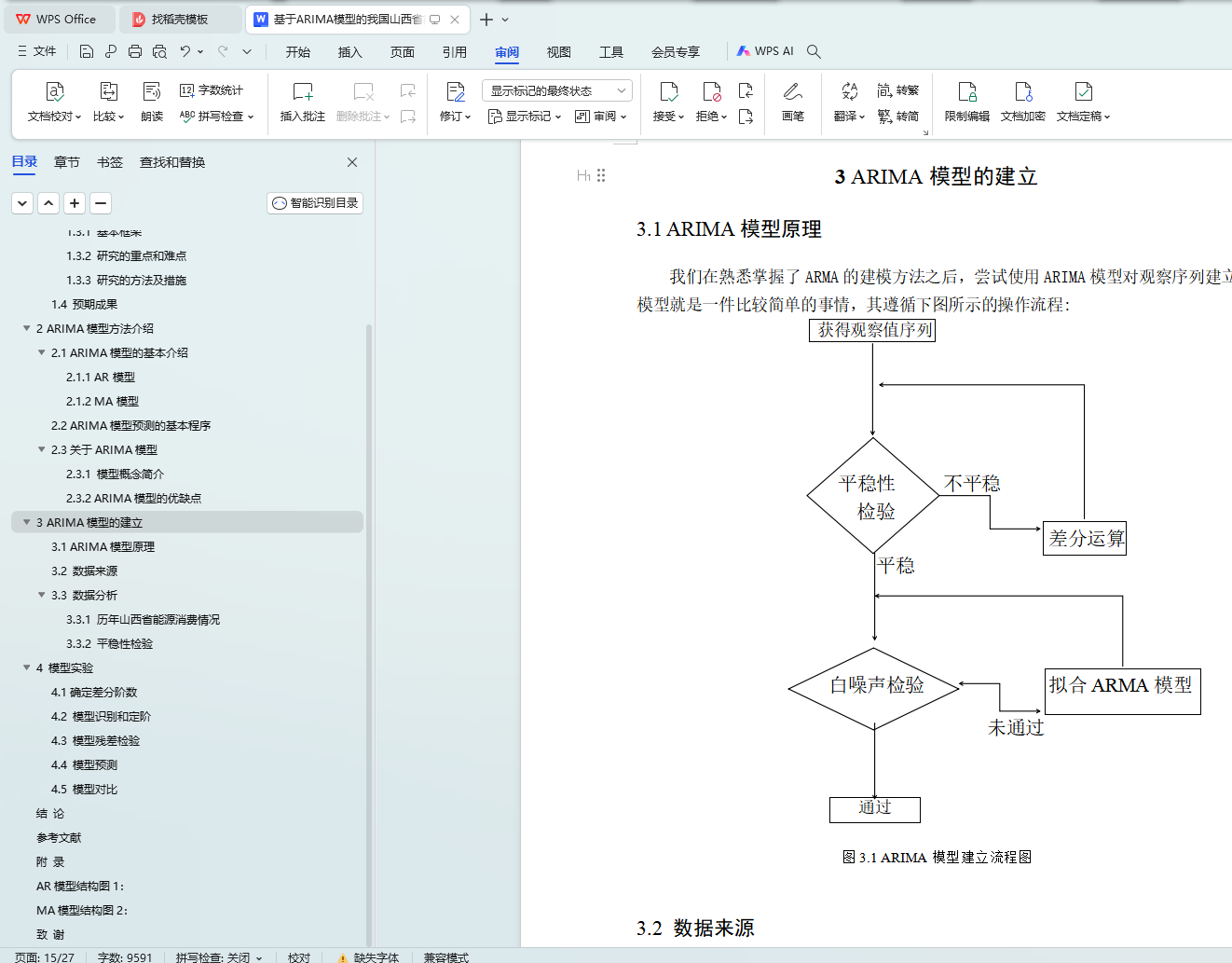Convert text with 转简
Viewport: 1232px width, 963px height.
point(897,117)
